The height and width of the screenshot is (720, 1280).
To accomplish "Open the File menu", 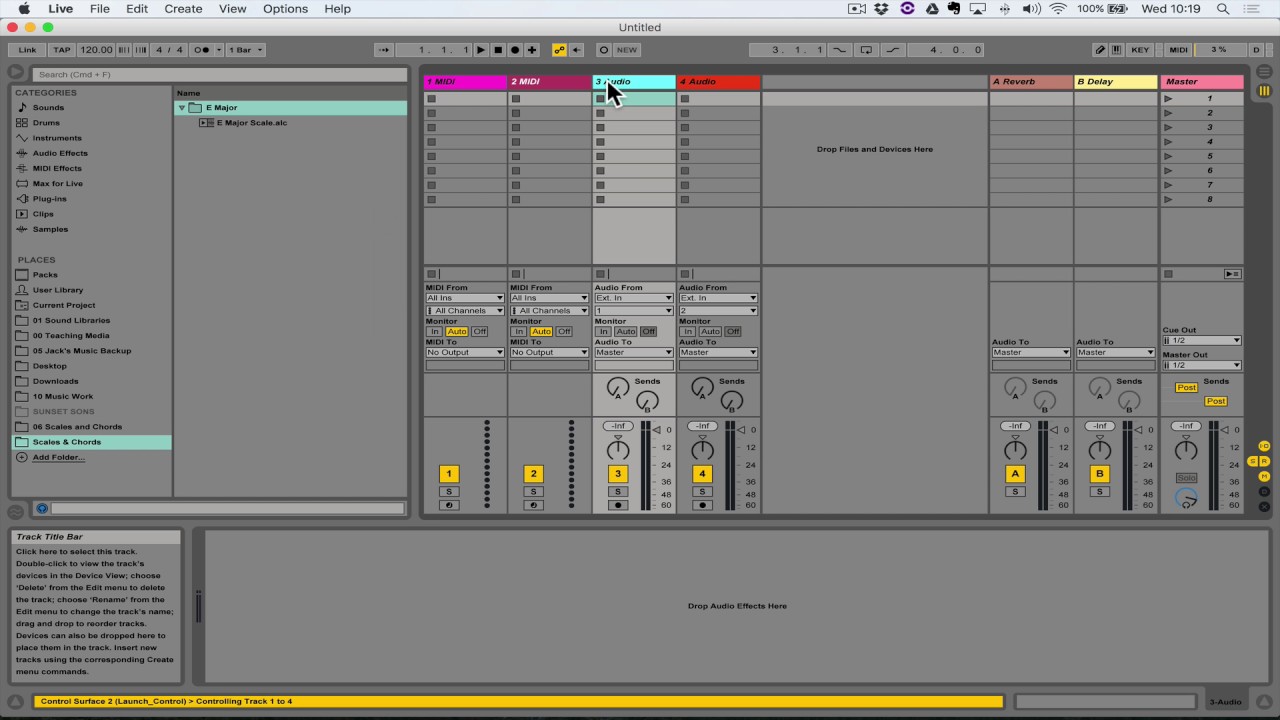I will point(100,9).
